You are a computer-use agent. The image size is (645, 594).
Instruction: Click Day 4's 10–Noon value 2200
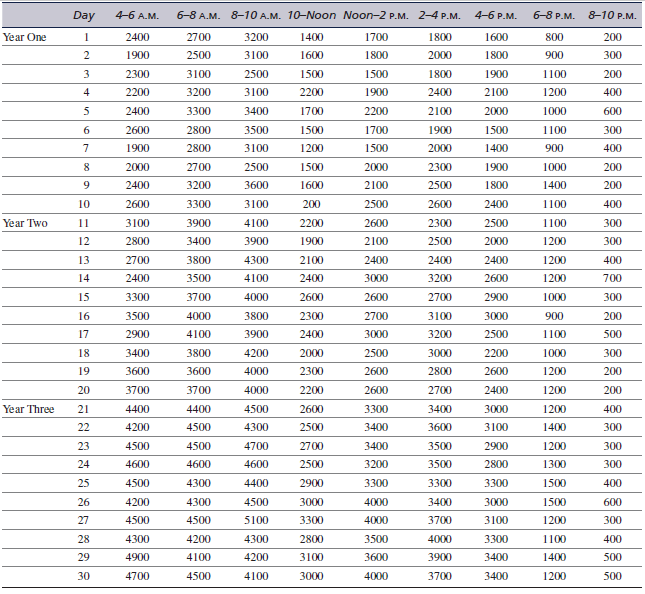(x=311, y=92)
